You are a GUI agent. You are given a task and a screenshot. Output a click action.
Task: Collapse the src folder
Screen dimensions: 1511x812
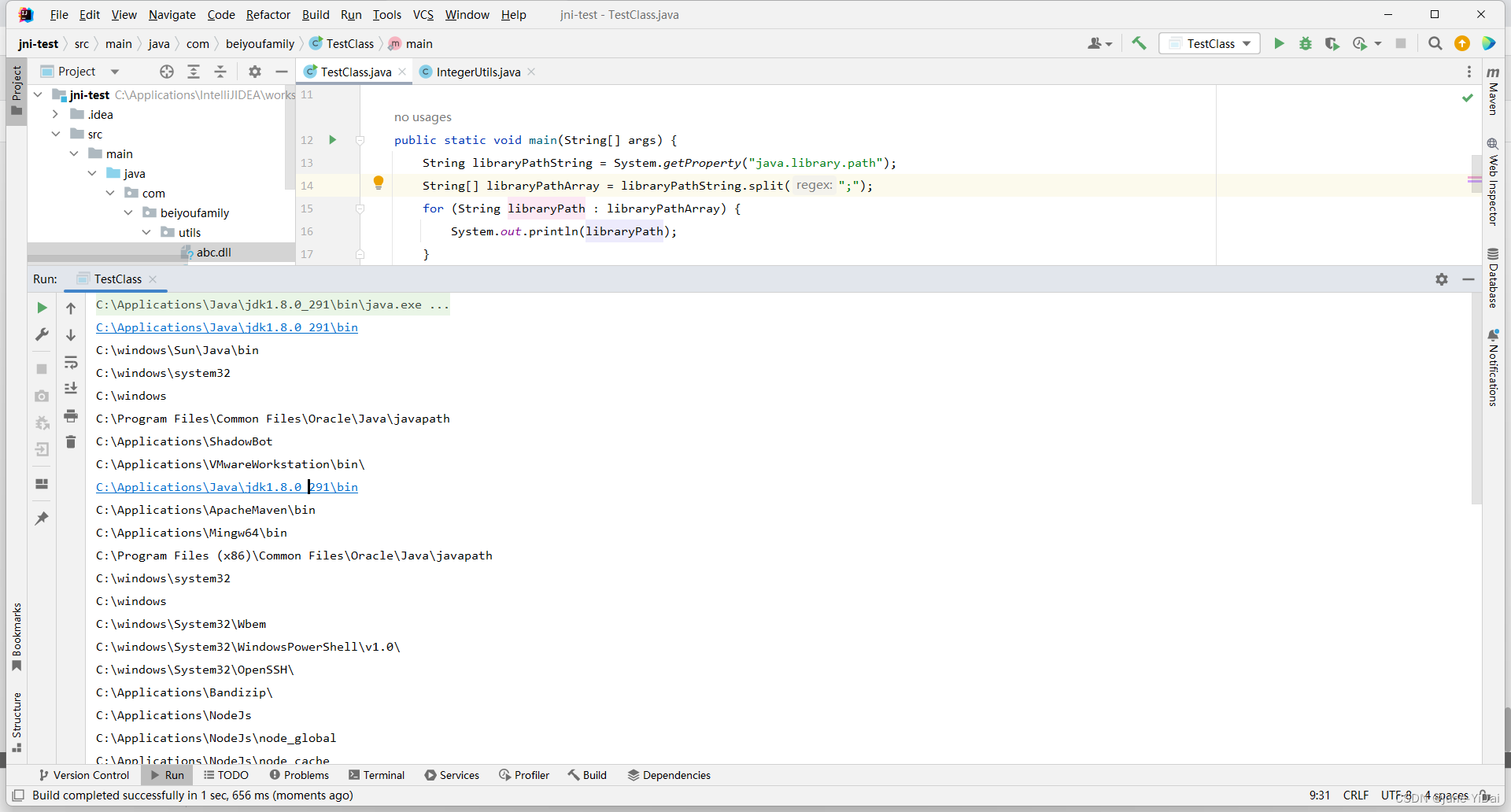55,134
